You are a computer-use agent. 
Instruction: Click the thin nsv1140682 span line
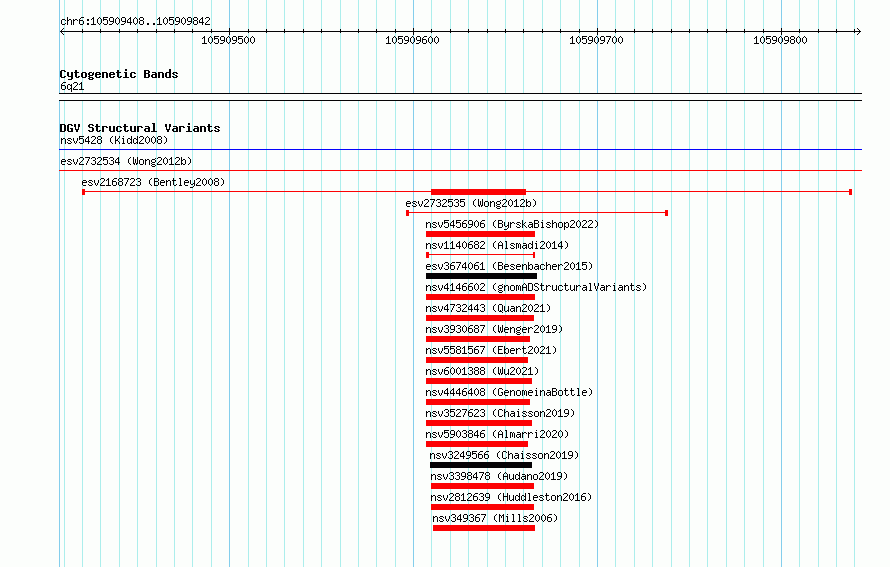(x=480, y=255)
